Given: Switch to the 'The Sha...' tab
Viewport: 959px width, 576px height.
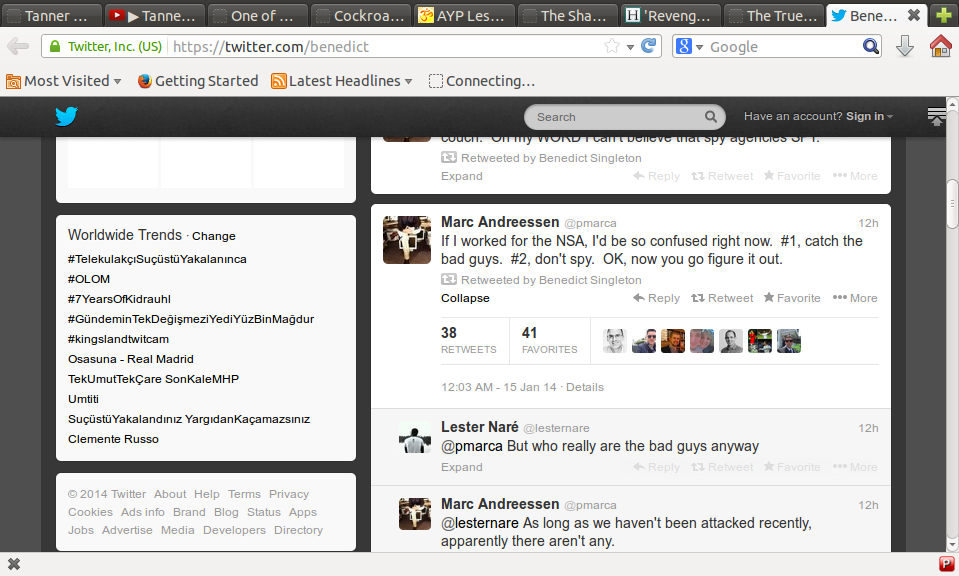Looking at the screenshot, I should click(x=566, y=15).
